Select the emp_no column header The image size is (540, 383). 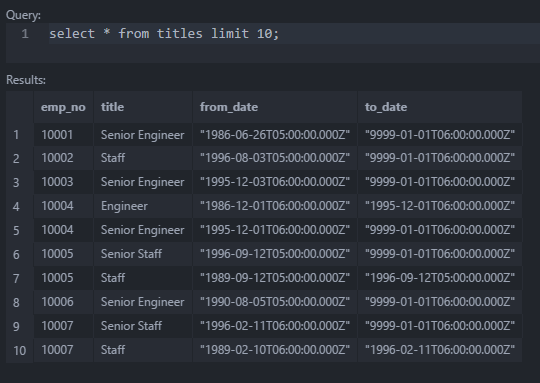[63, 107]
